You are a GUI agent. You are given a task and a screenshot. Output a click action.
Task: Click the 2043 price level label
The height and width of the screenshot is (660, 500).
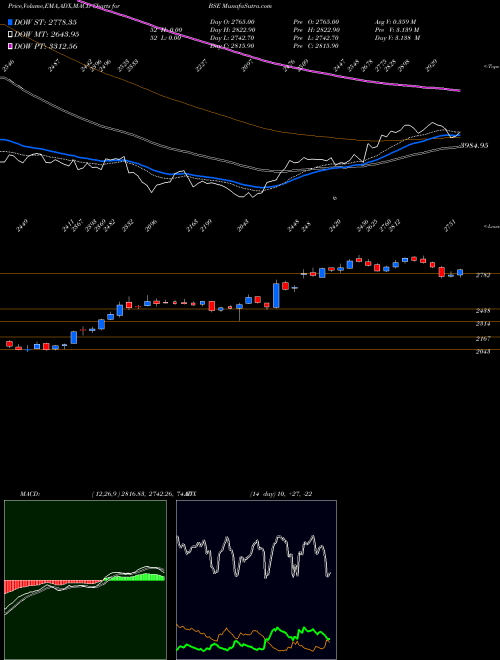(483, 351)
